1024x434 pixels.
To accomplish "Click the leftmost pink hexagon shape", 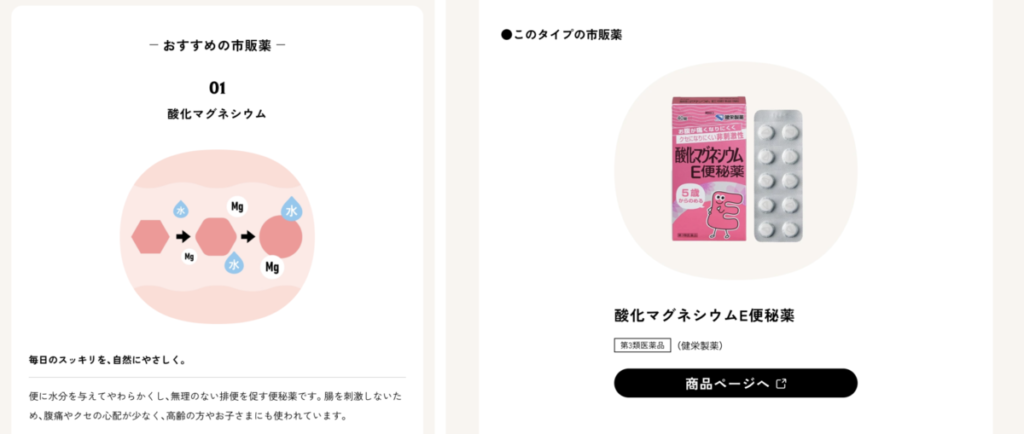I will (x=150, y=236).
